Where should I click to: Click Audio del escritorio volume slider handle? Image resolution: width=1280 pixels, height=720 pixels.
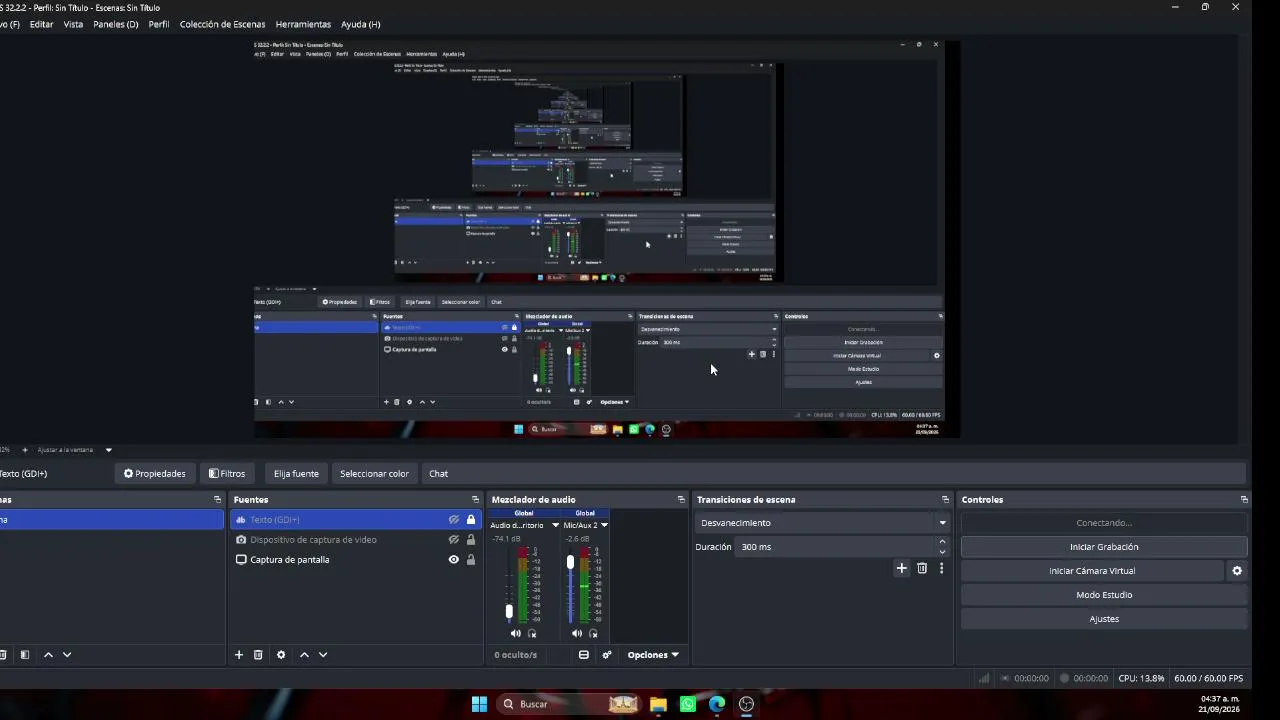point(509,611)
